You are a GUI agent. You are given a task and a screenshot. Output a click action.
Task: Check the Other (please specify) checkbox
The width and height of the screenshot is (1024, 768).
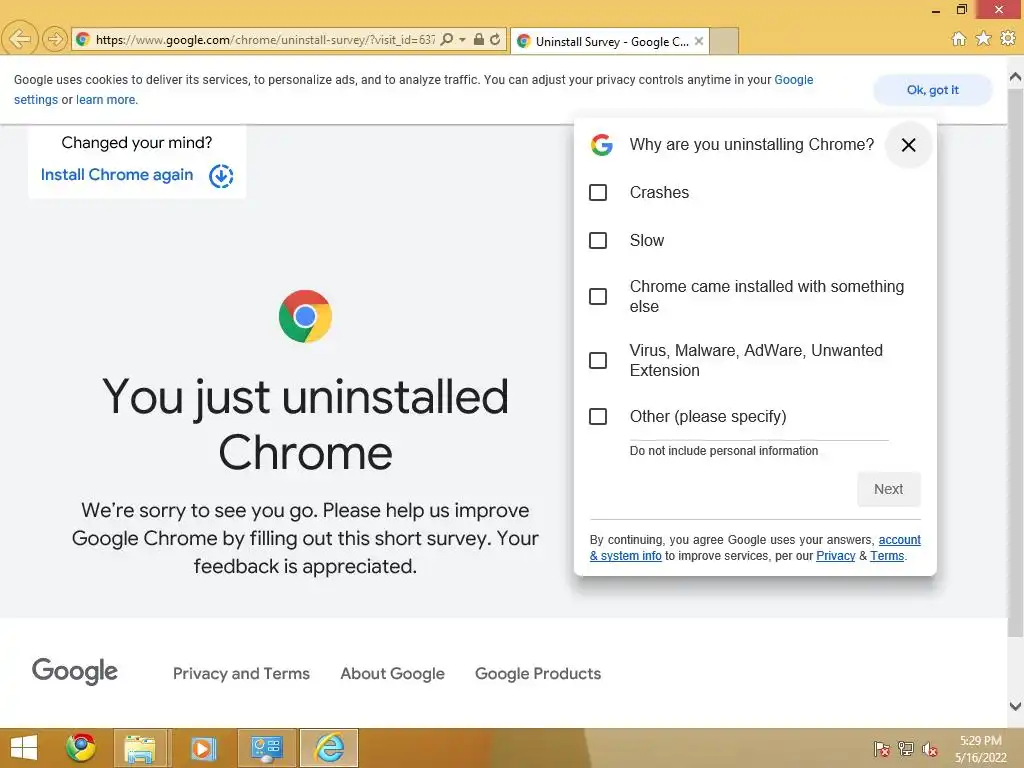598,417
